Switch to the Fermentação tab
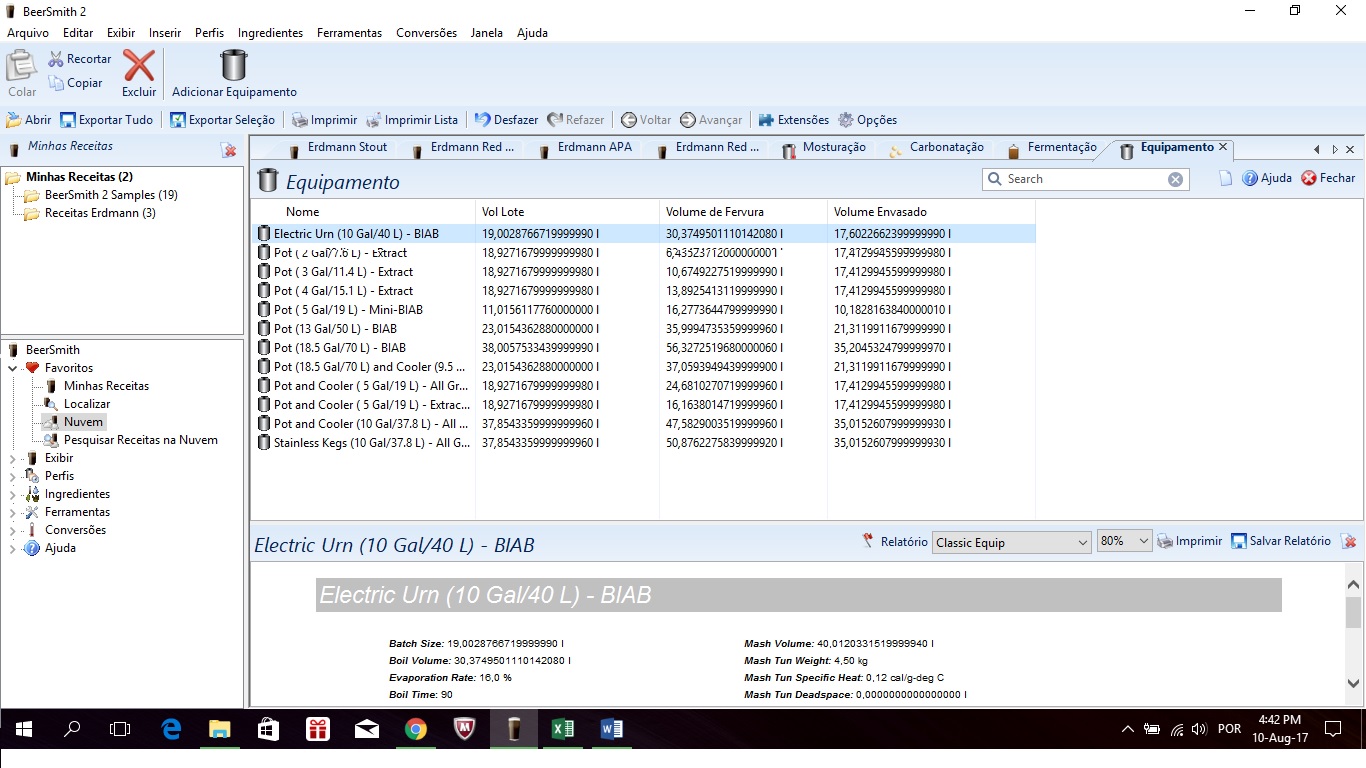1366x768 pixels. pyautogui.click(x=1052, y=148)
